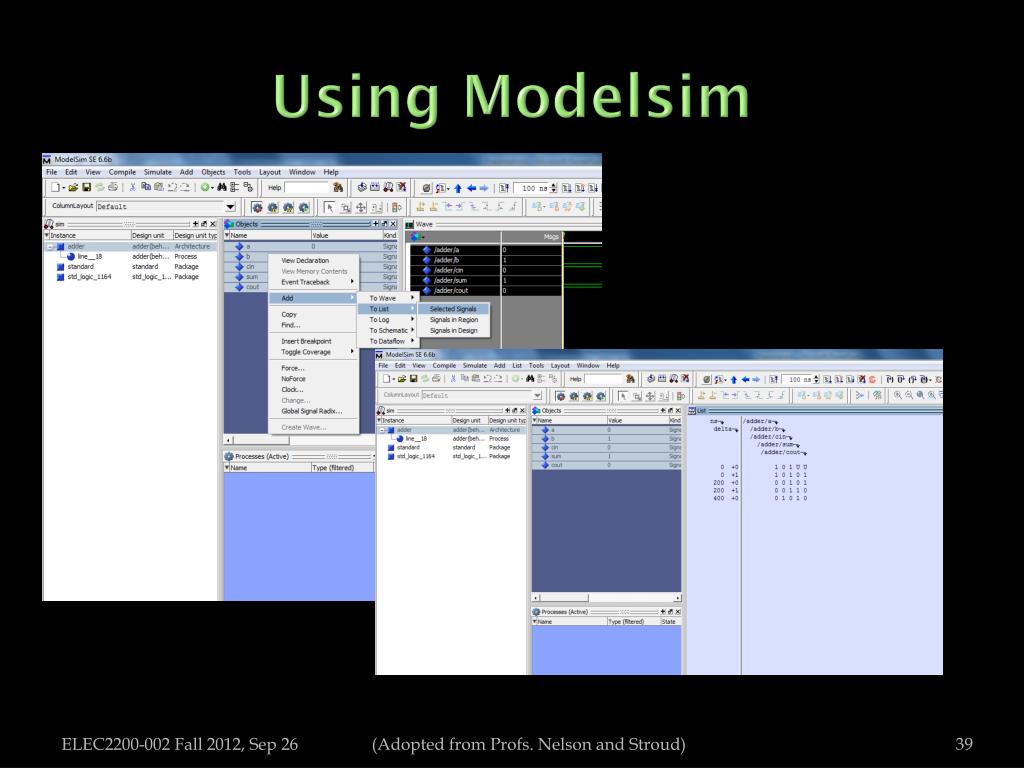Select Force... in the context menu
Image resolution: width=1024 pixels, height=768 pixels.
[291, 368]
